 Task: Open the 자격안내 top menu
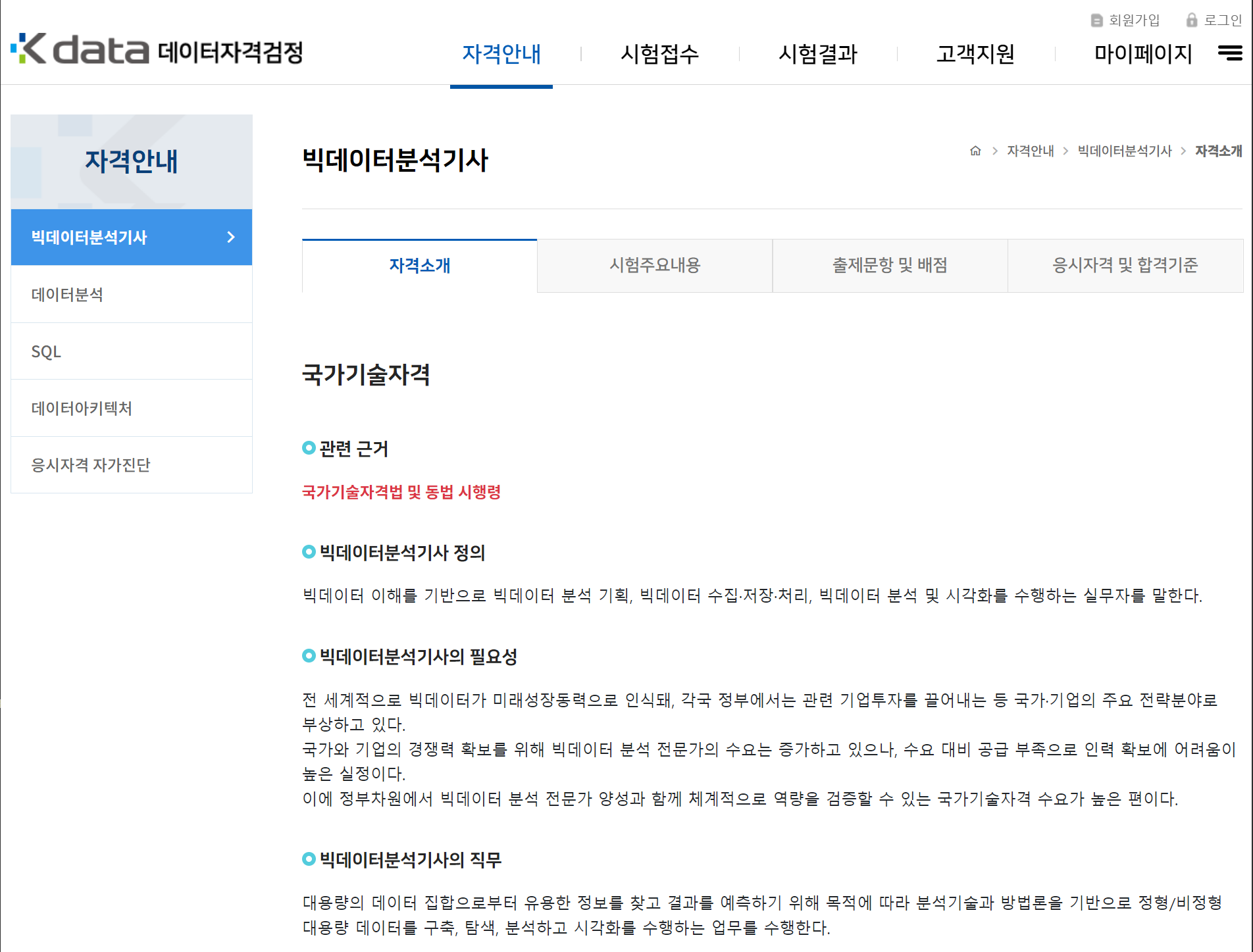[501, 54]
